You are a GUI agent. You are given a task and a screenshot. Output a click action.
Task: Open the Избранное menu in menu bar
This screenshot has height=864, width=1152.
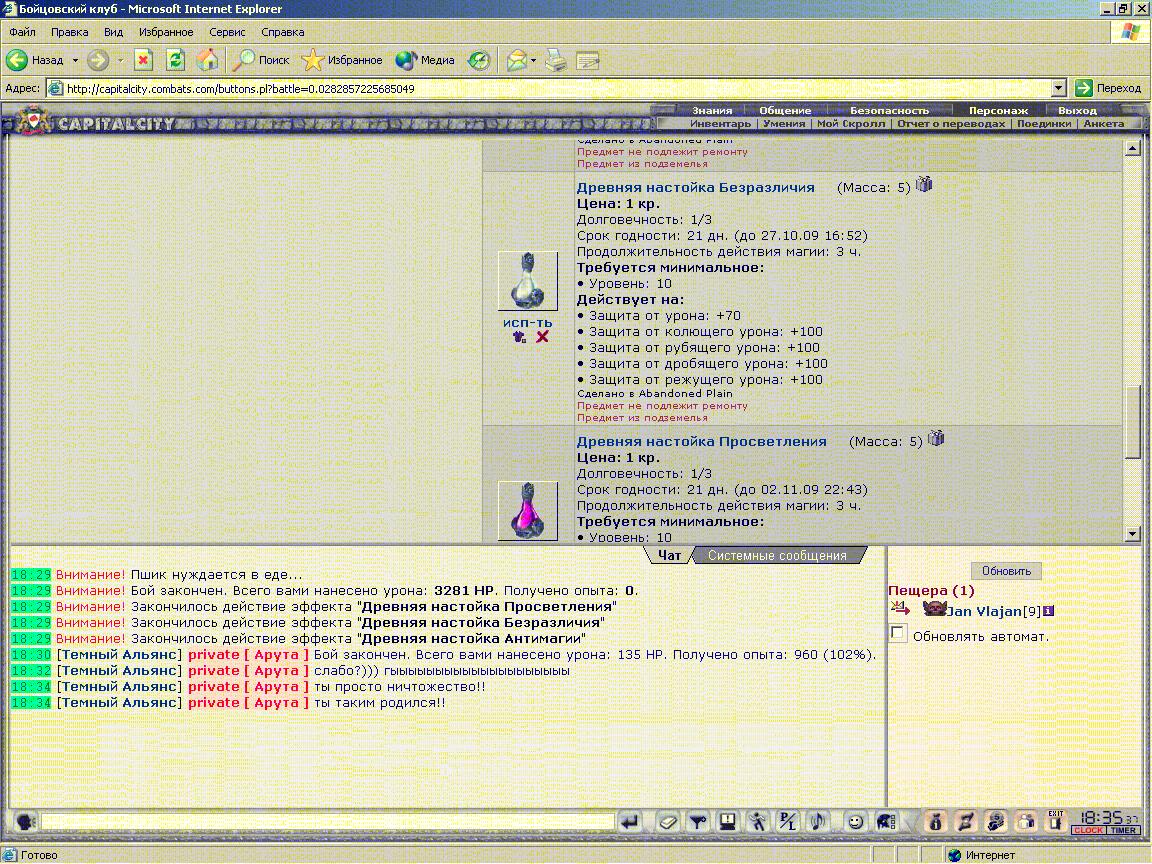coord(166,32)
